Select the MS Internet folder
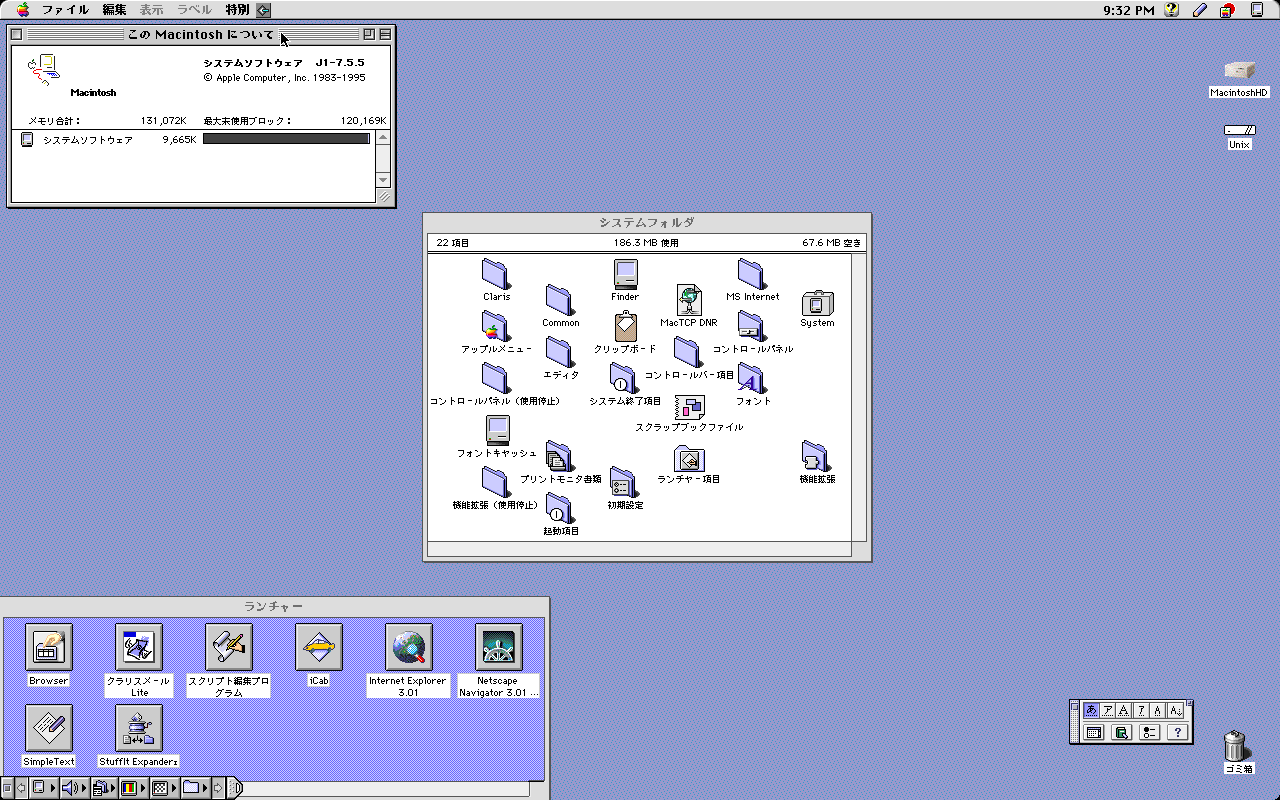The height and width of the screenshot is (800, 1280). pos(752,274)
